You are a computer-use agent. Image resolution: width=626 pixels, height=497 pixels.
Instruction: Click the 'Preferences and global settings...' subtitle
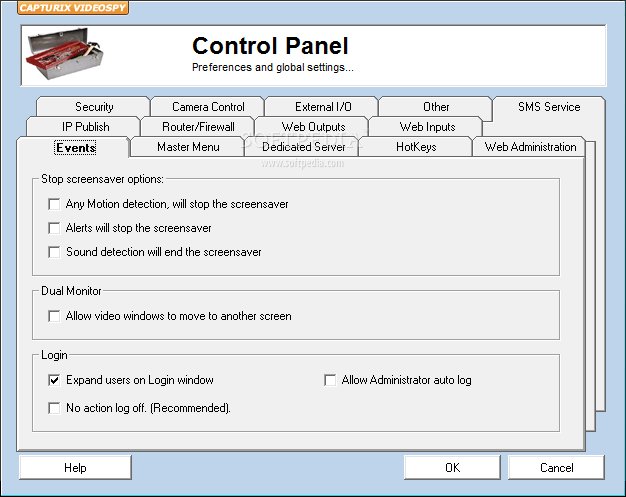pos(273,67)
